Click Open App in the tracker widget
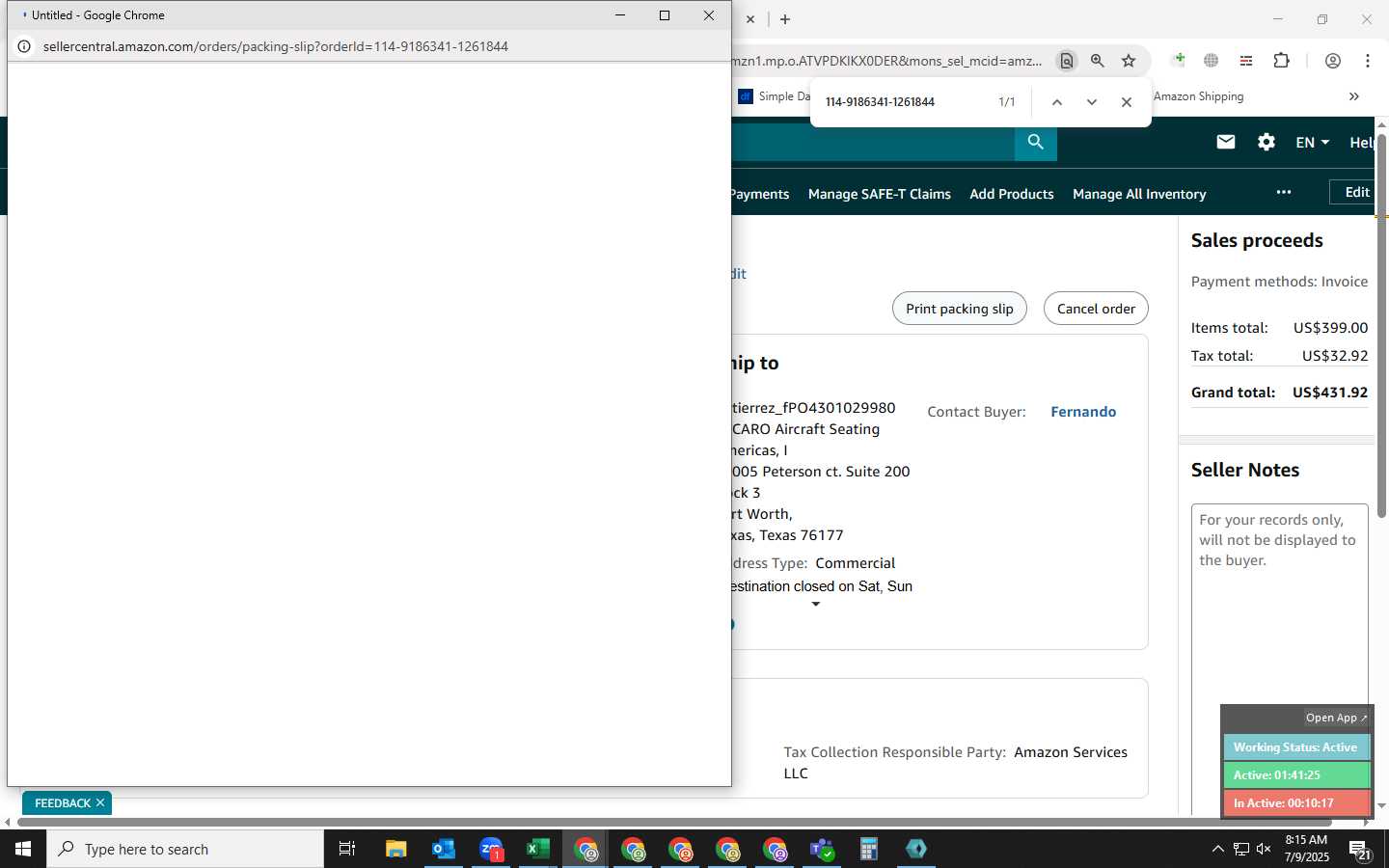 point(1336,718)
